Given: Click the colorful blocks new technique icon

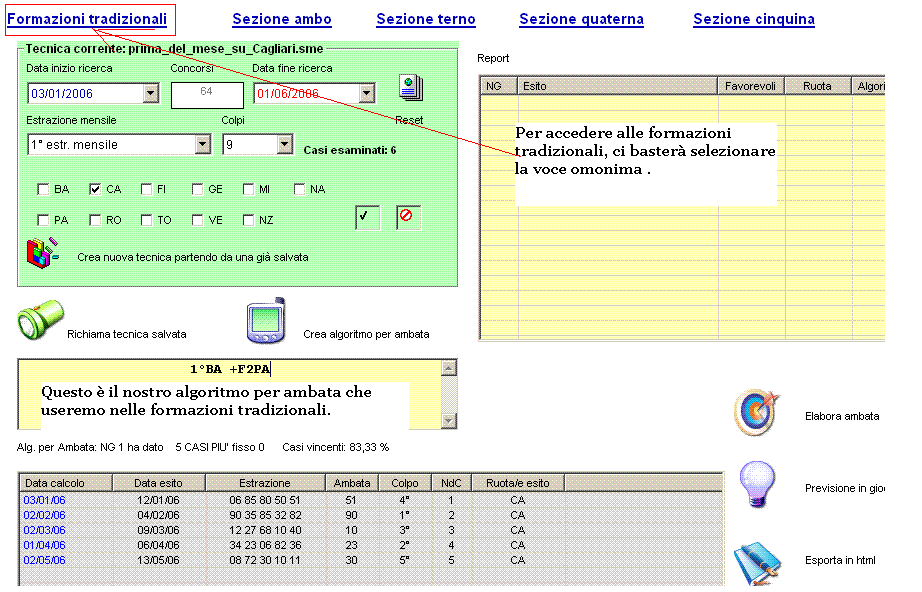Looking at the screenshot, I should click(x=42, y=253).
